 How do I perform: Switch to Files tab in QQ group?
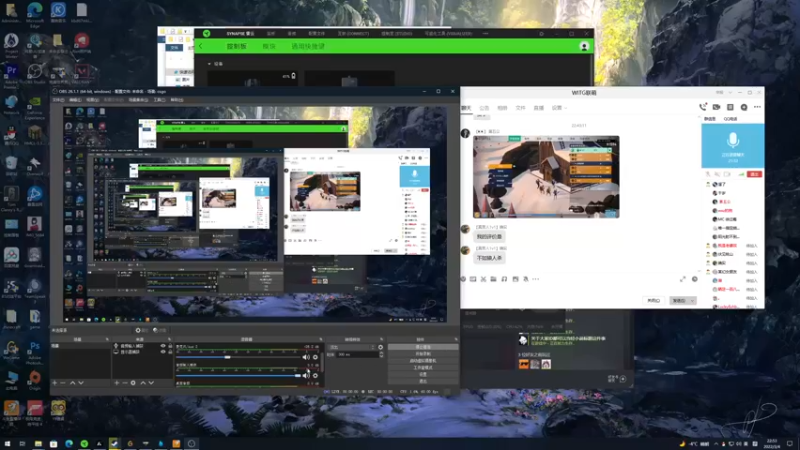click(x=520, y=108)
